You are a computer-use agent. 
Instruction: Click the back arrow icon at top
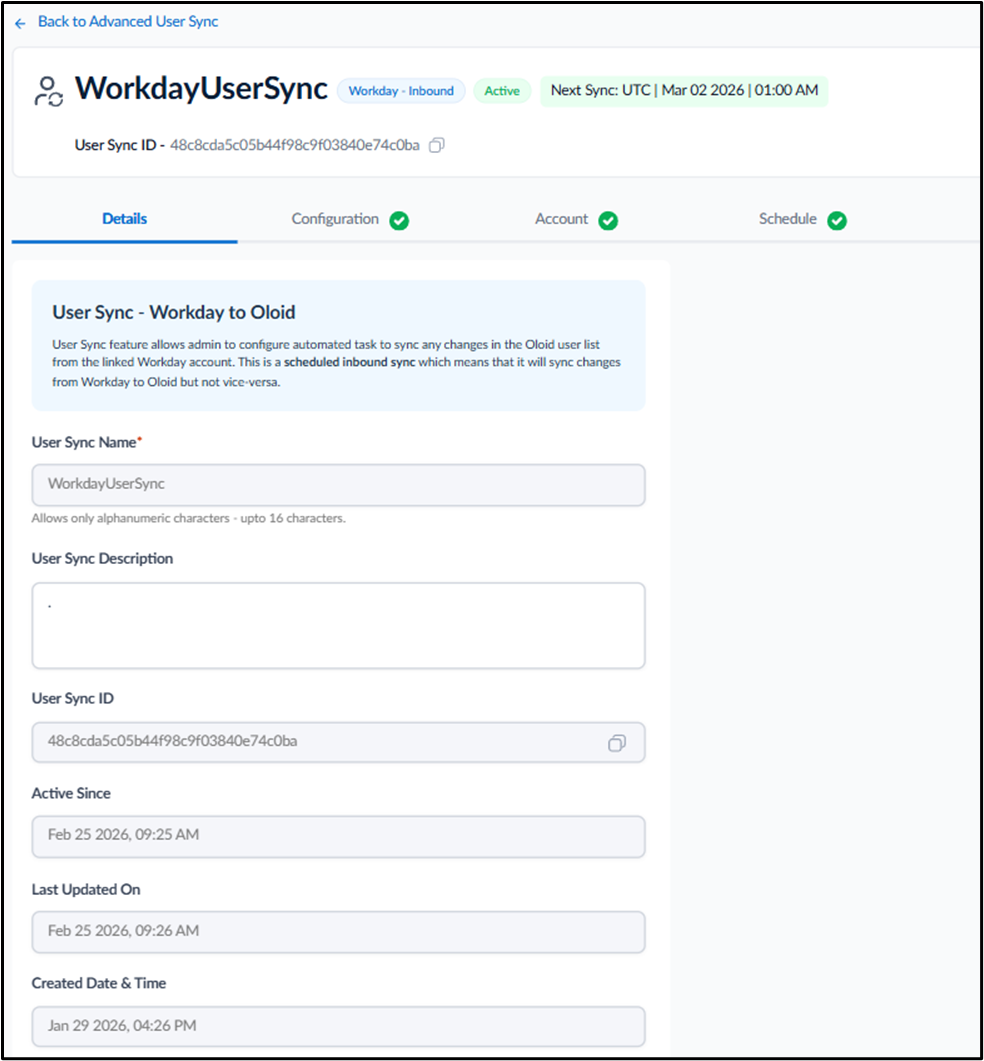(20, 24)
